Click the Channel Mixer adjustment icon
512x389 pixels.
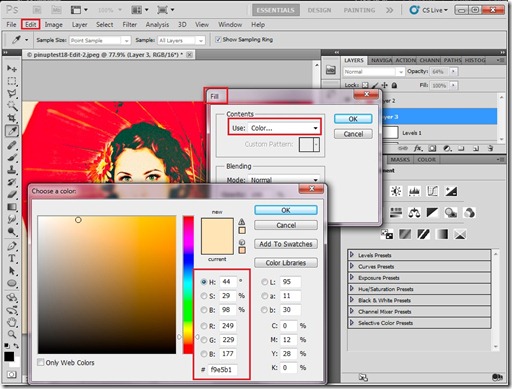(x=469, y=213)
